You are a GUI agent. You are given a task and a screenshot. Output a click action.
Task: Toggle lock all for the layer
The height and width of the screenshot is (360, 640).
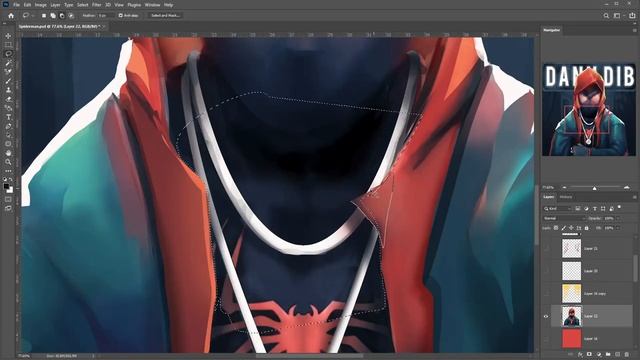587,228
